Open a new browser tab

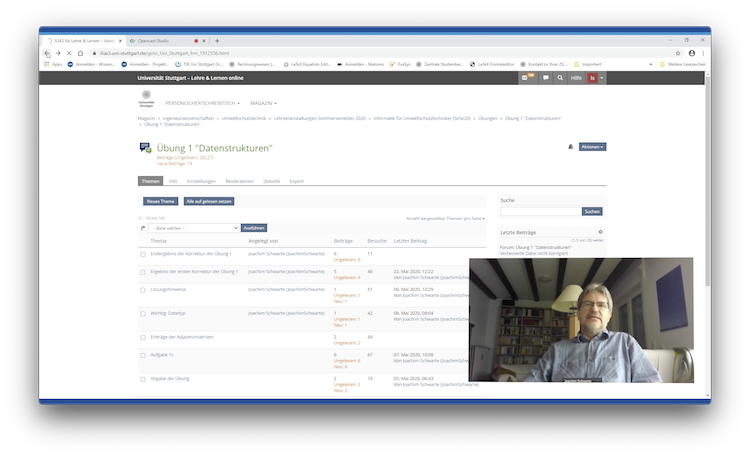(217, 41)
